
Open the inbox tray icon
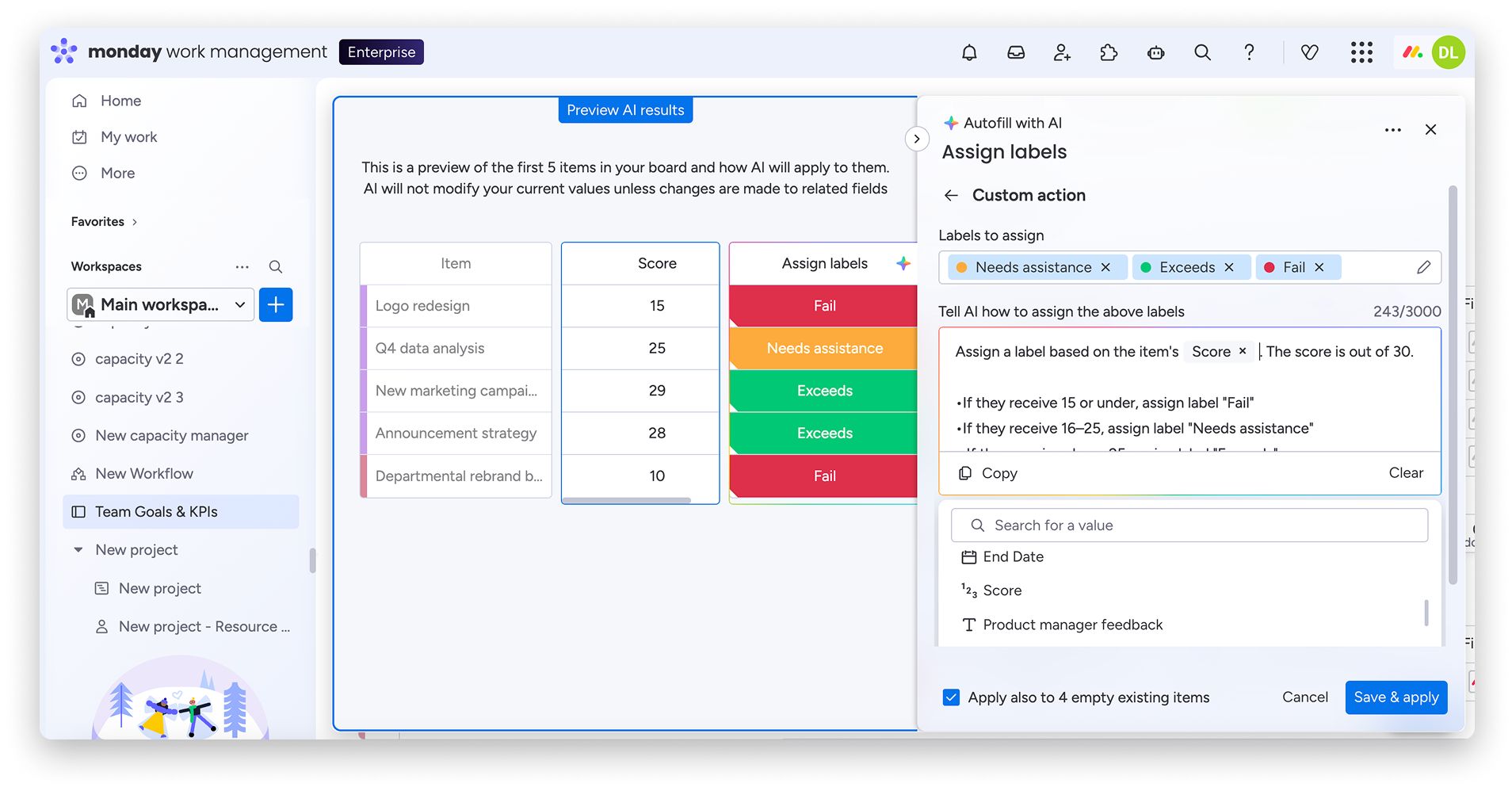pyautogui.click(x=1016, y=52)
